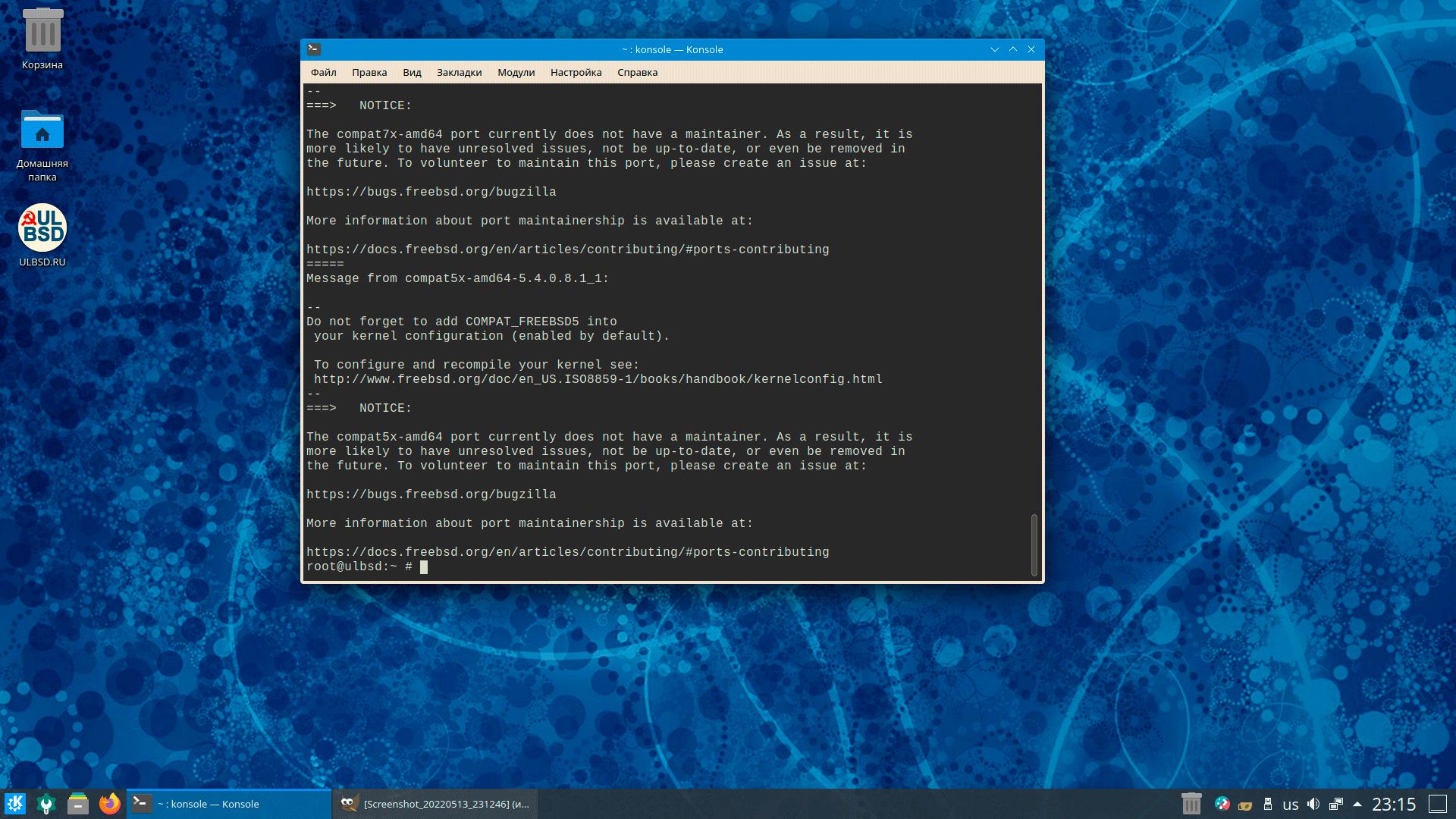This screenshot has width=1456, height=819.
Task: Click the 23:15 clock in panel
Action: pos(1393,804)
